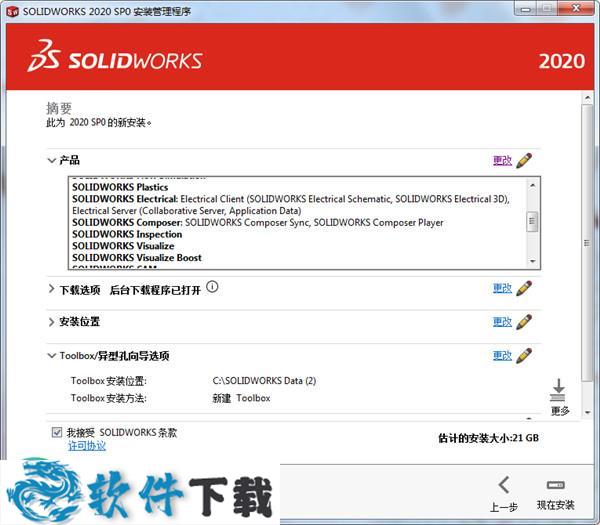Viewport: 600px width, 525px height.
Task: Expand the 下载选项 section
Action: pos(51,289)
